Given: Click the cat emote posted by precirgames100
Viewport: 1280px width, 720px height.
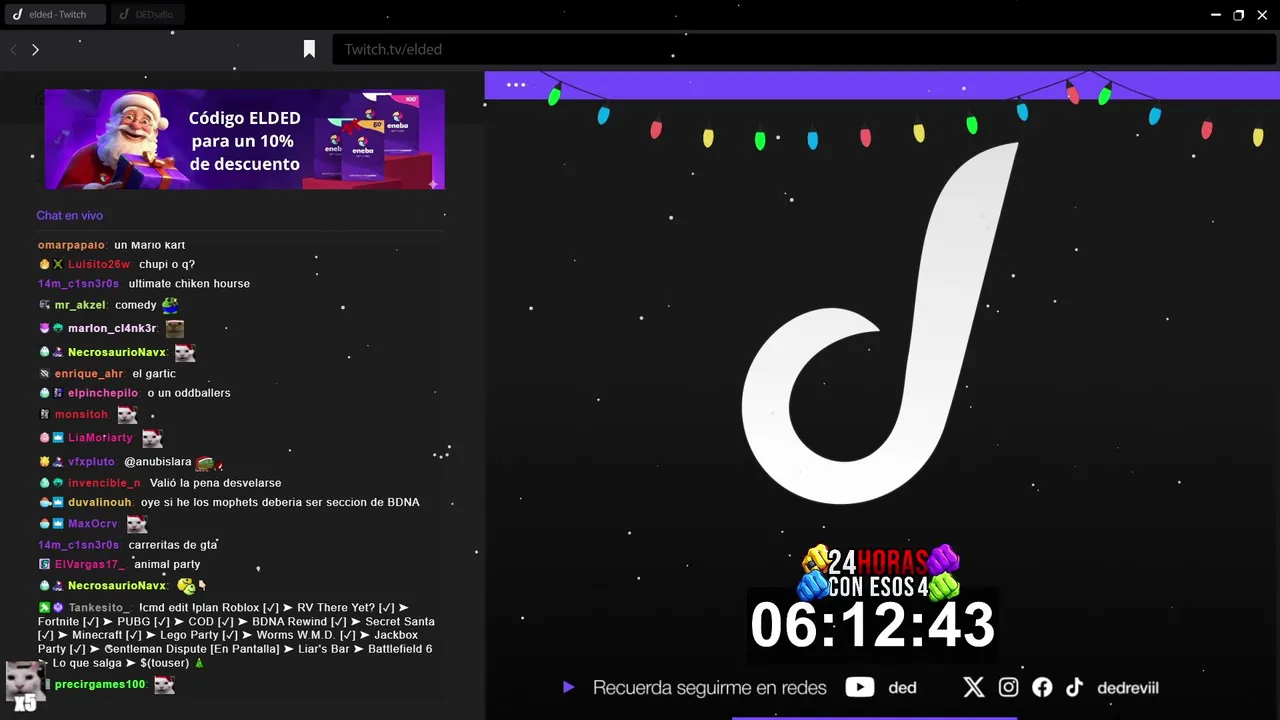Looking at the screenshot, I should click(165, 685).
